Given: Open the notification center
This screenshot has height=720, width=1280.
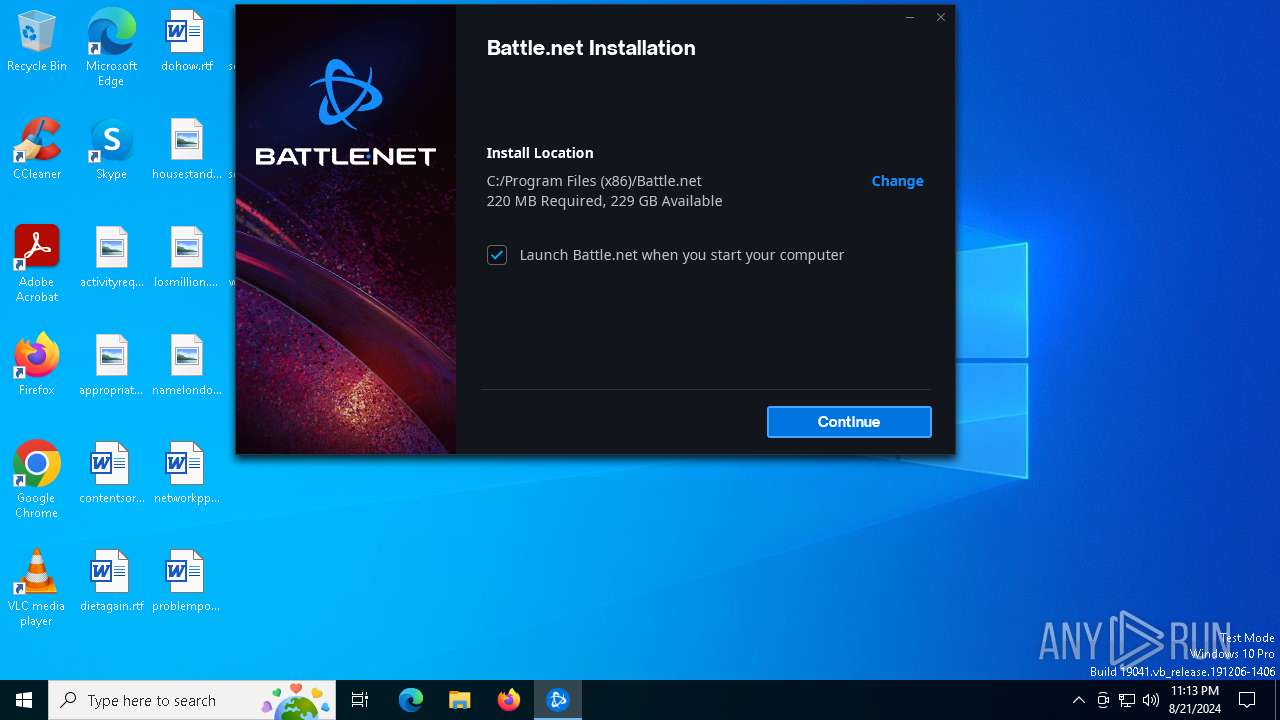Looking at the screenshot, I should 1247,700.
